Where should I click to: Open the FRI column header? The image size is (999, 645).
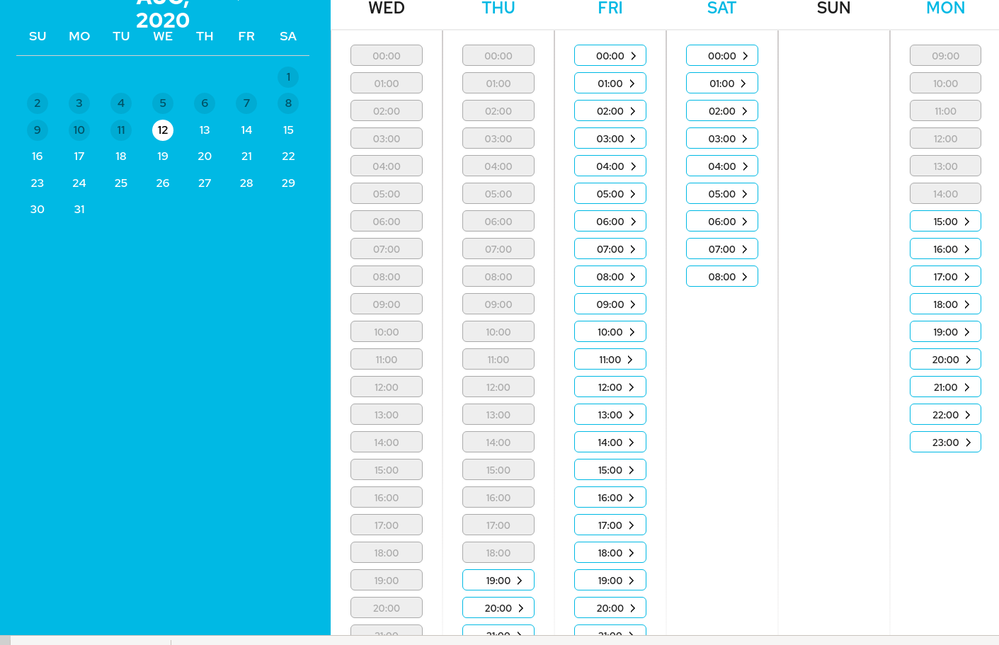coord(610,9)
